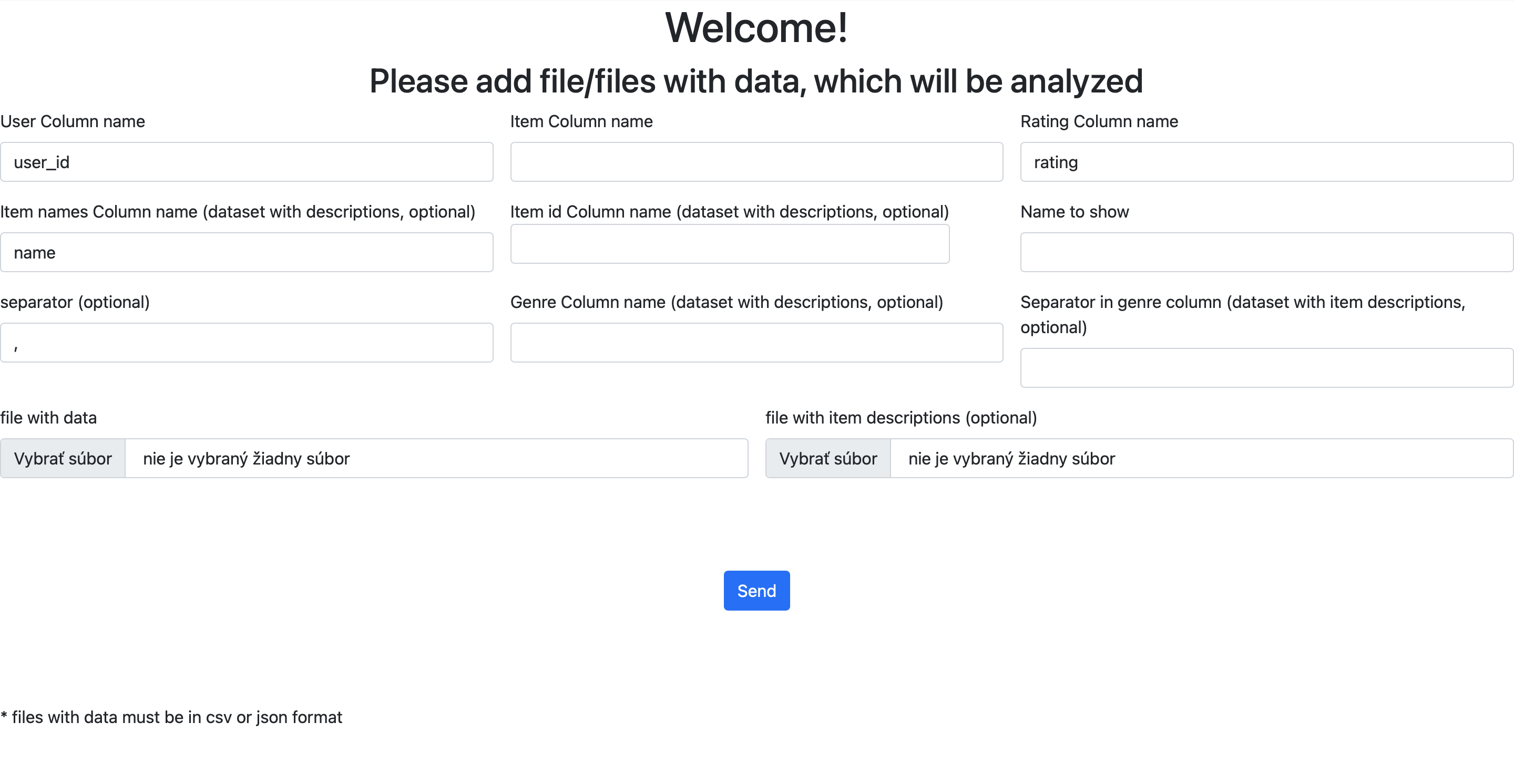Click the Genre Column name input
The height and width of the screenshot is (784, 1514).
pos(756,343)
